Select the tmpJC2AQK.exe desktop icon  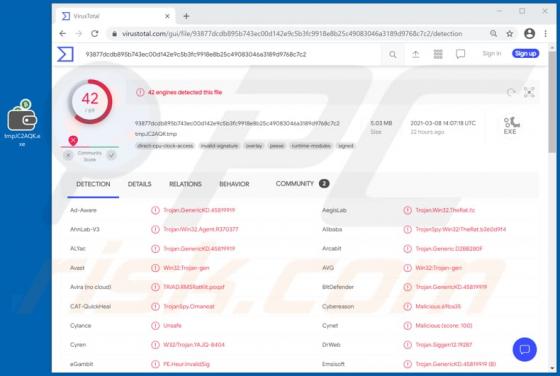(22, 122)
